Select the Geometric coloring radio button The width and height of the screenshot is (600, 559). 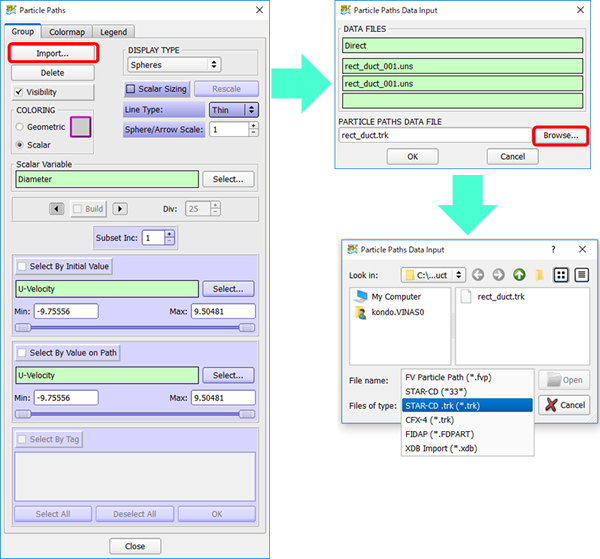(x=21, y=127)
